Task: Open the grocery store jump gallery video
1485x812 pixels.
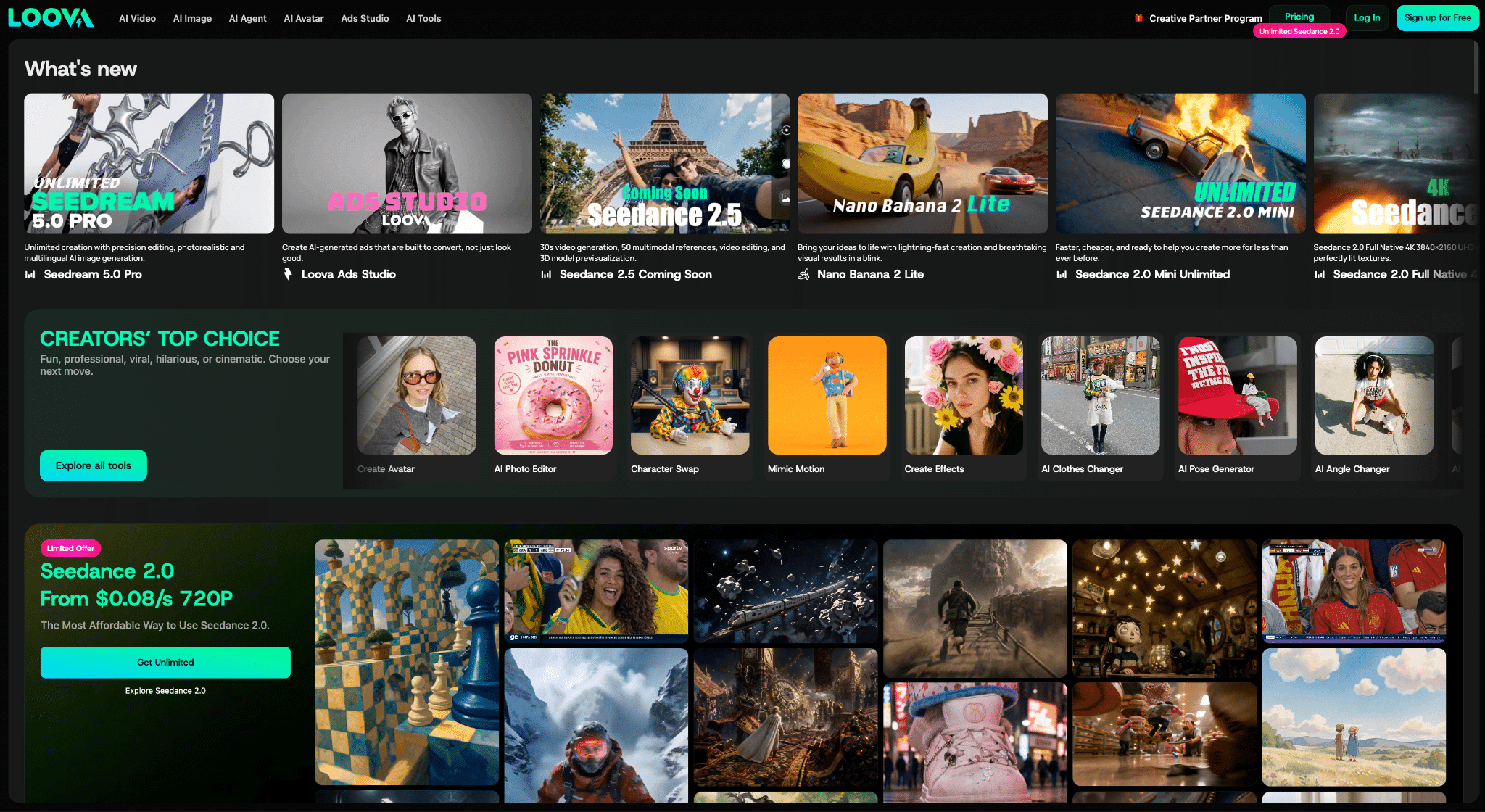Action: (1165, 734)
